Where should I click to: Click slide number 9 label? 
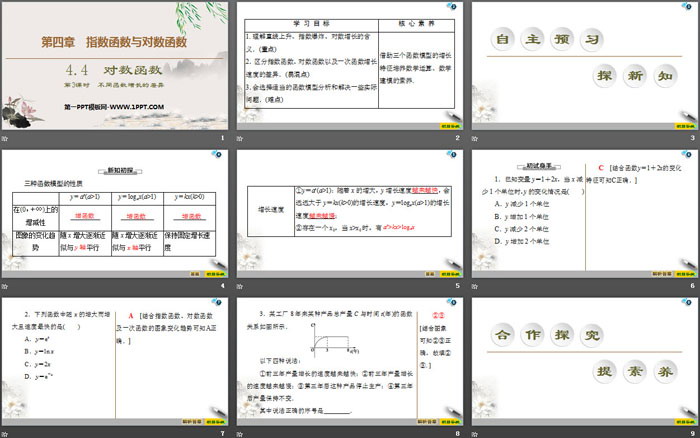pyautogui.click(x=692, y=434)
